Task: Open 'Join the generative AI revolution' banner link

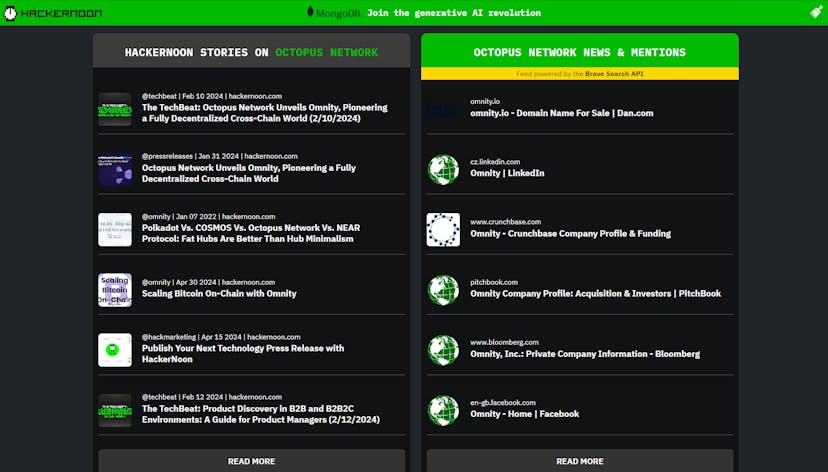Action: 453,13
